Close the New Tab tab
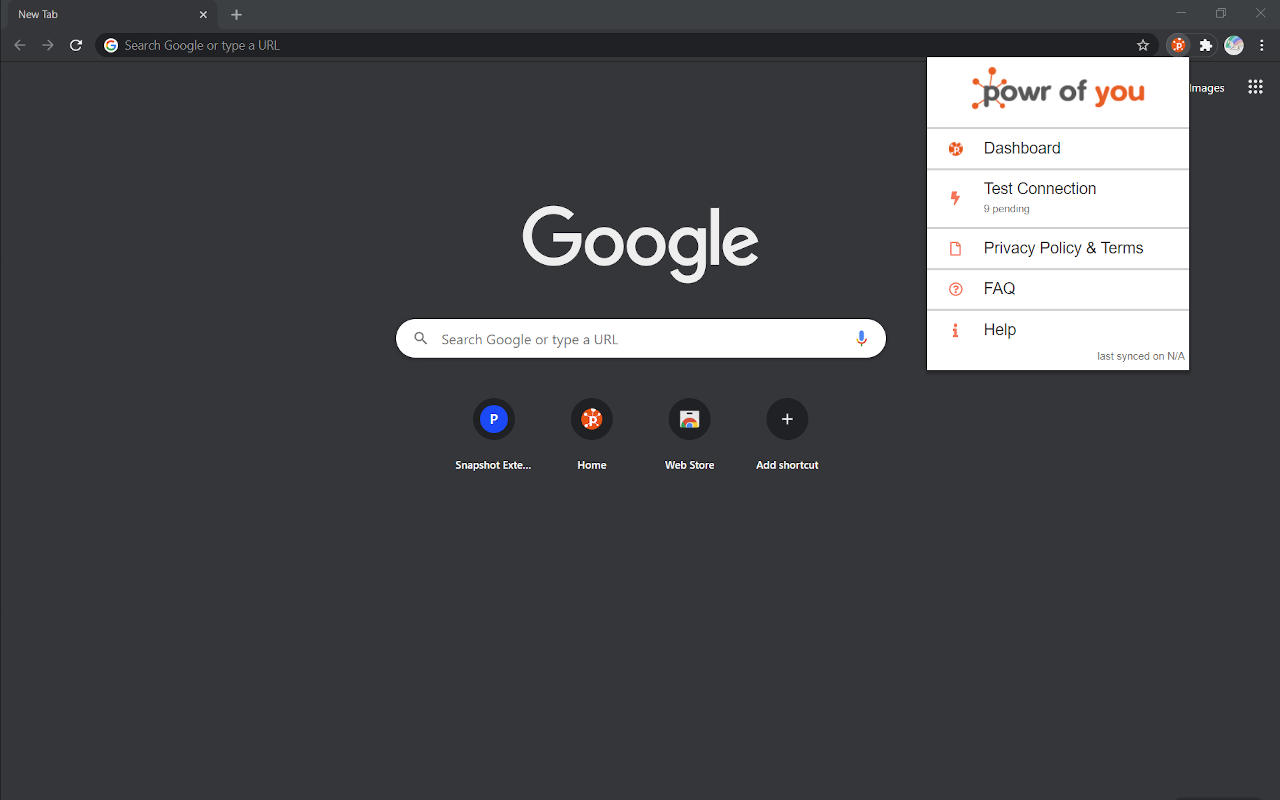Viewport: 1280px width, 800px height. click(x=203, y=15)
